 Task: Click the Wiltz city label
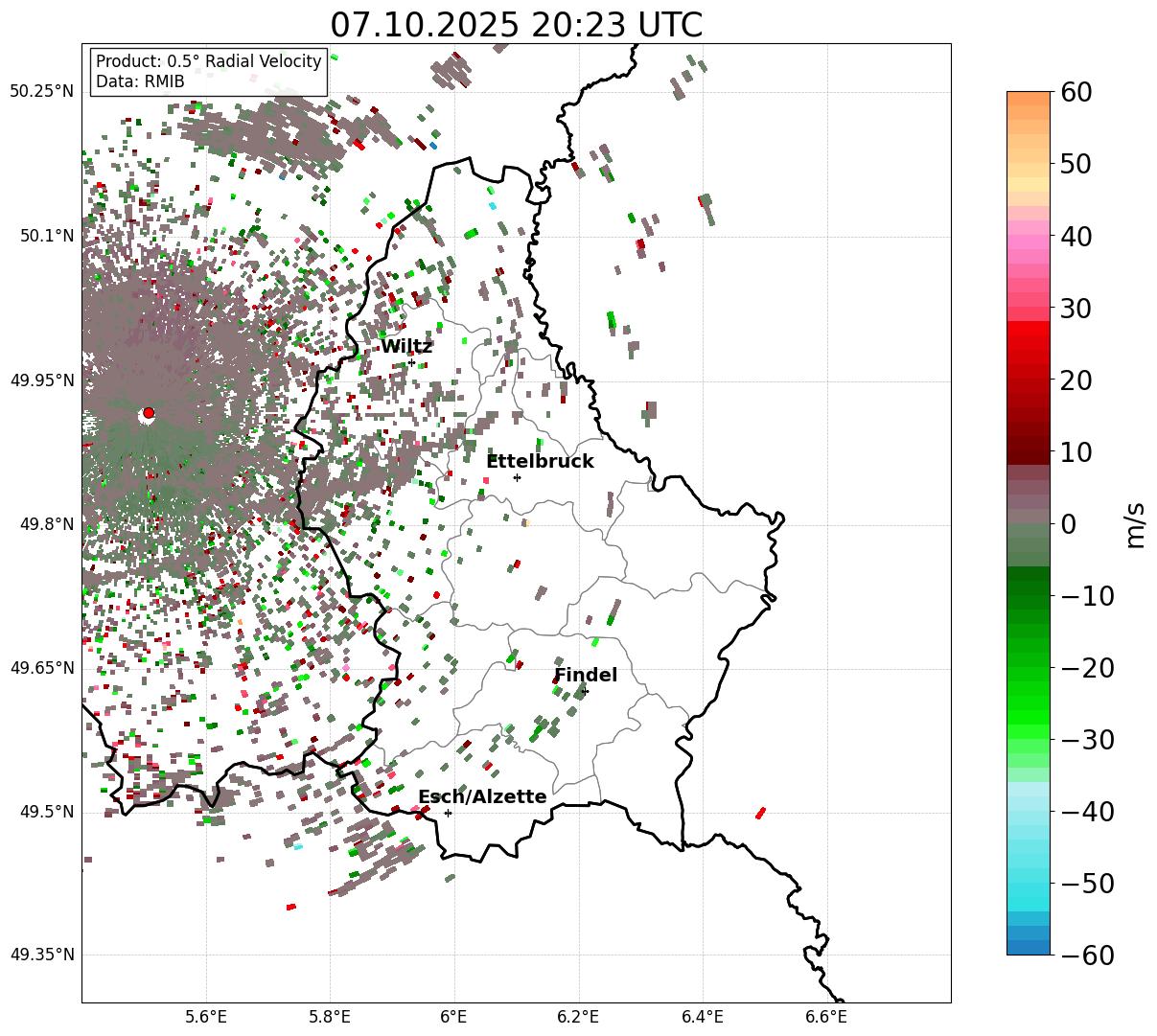point(406,347)
